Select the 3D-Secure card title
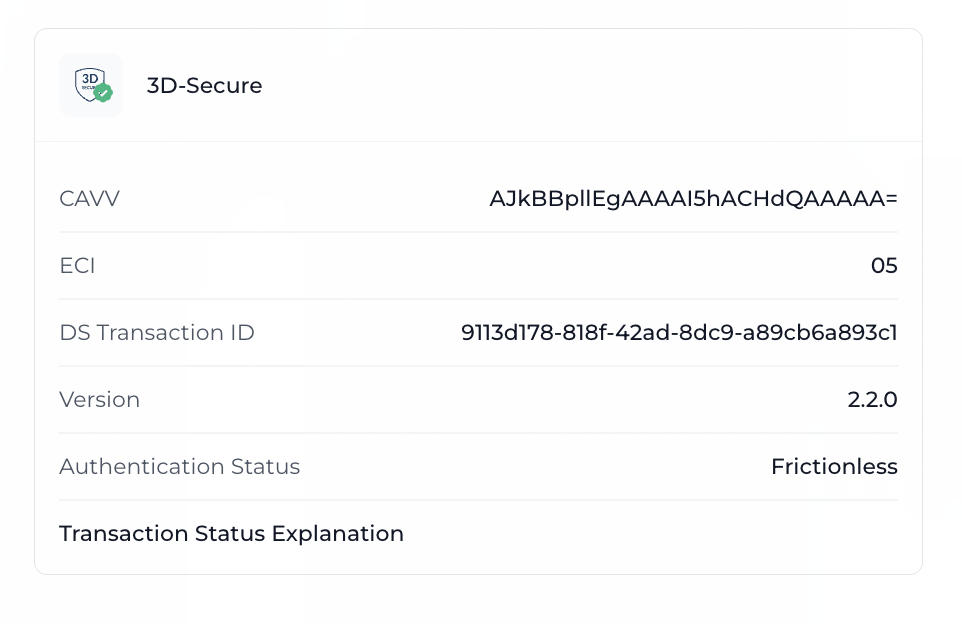Screen dimensions: 962x624 [x=204, y=85]
